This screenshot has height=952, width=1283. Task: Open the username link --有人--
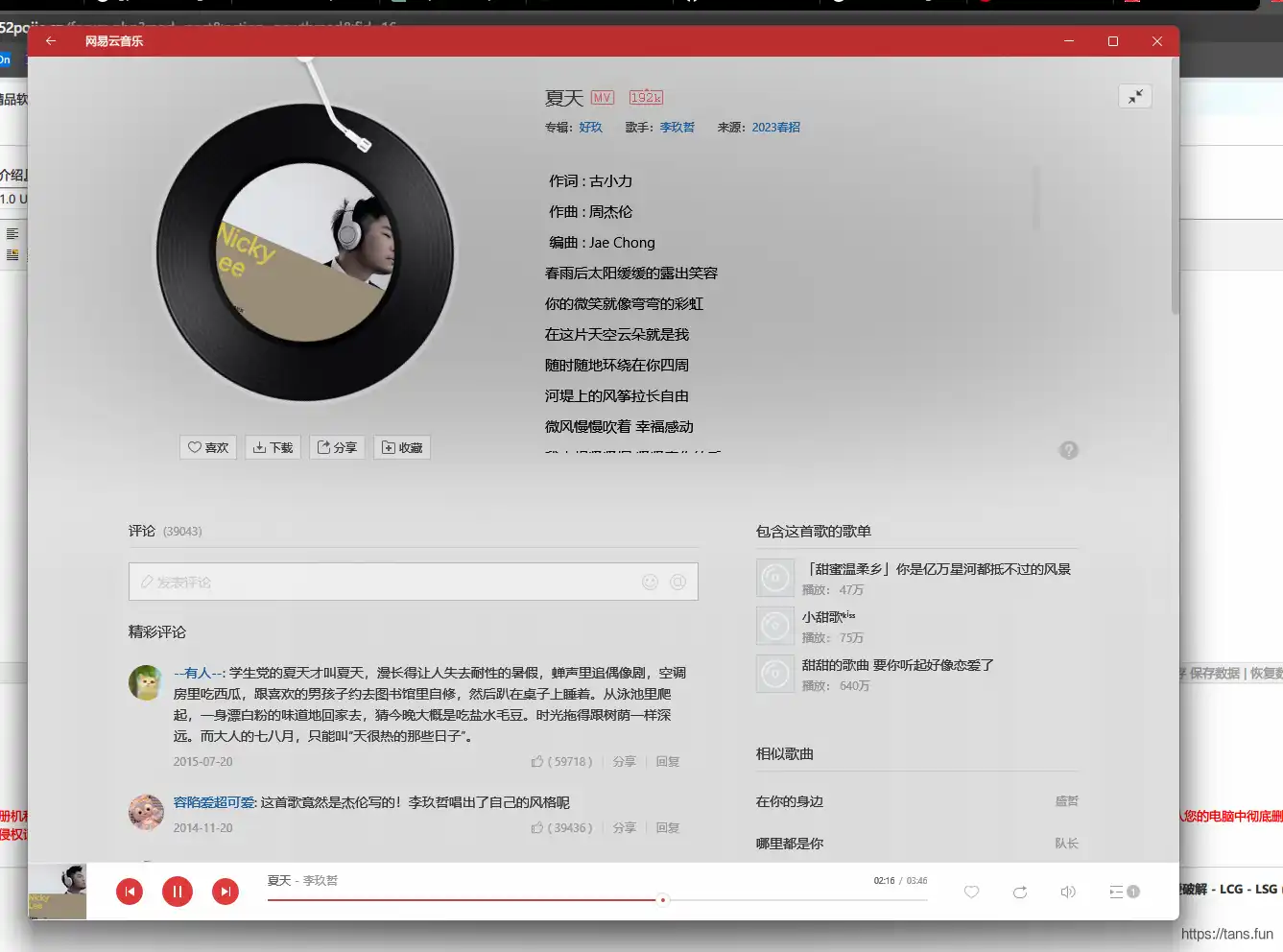[x=198, y=673]
